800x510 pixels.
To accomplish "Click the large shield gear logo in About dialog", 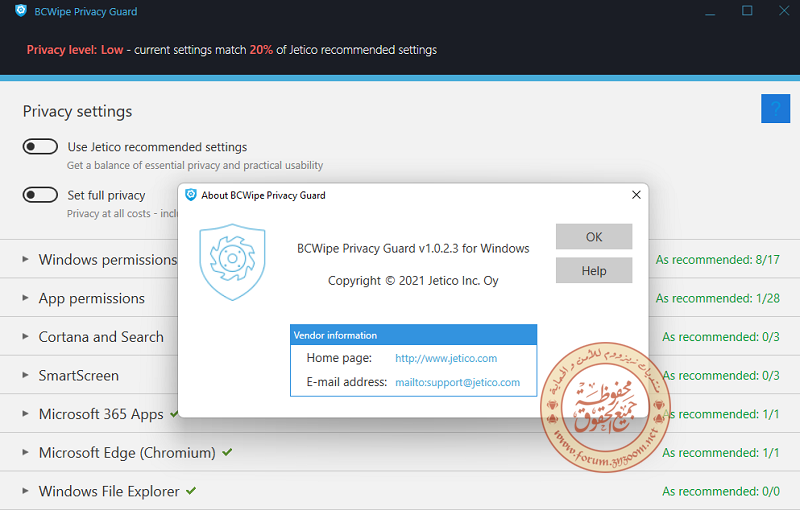I will point(232,262).
